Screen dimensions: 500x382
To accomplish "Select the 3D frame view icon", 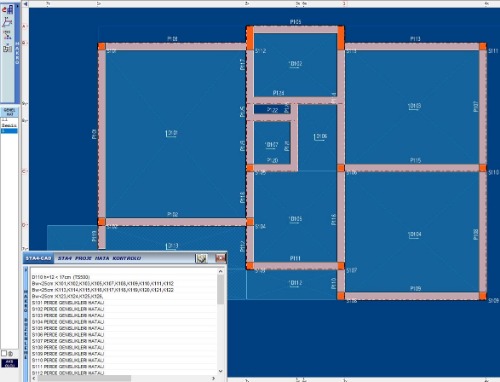I will pyautogui.click(x=7, y=22).
